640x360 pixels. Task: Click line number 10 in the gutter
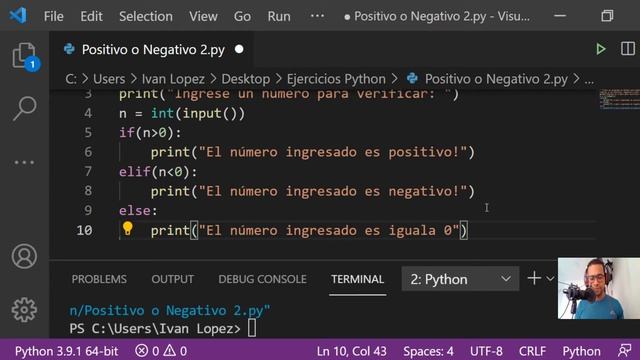84,231
